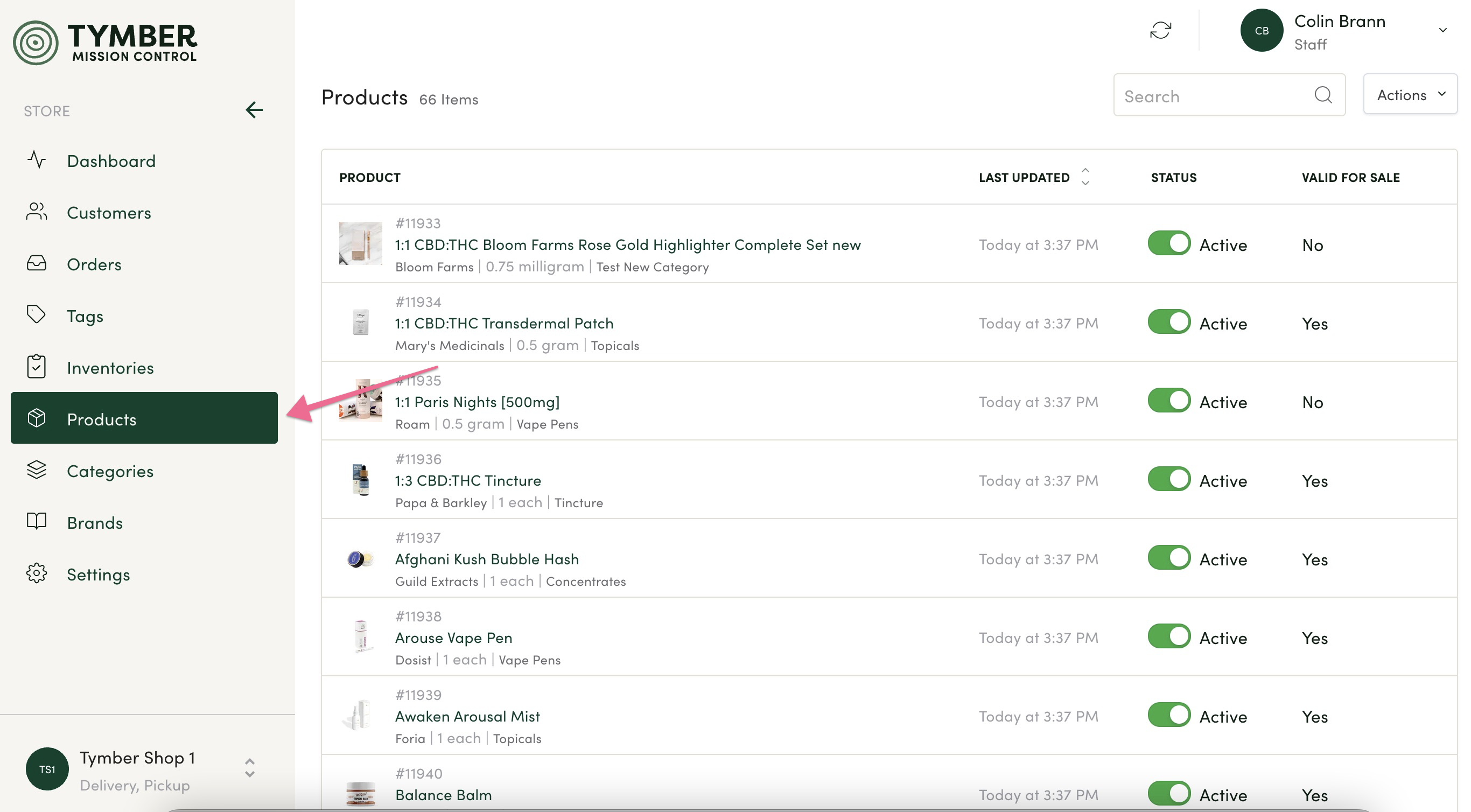The image size is (1471, 812).
Task: Click the TS1 store avatar
Action: (47, 769)
